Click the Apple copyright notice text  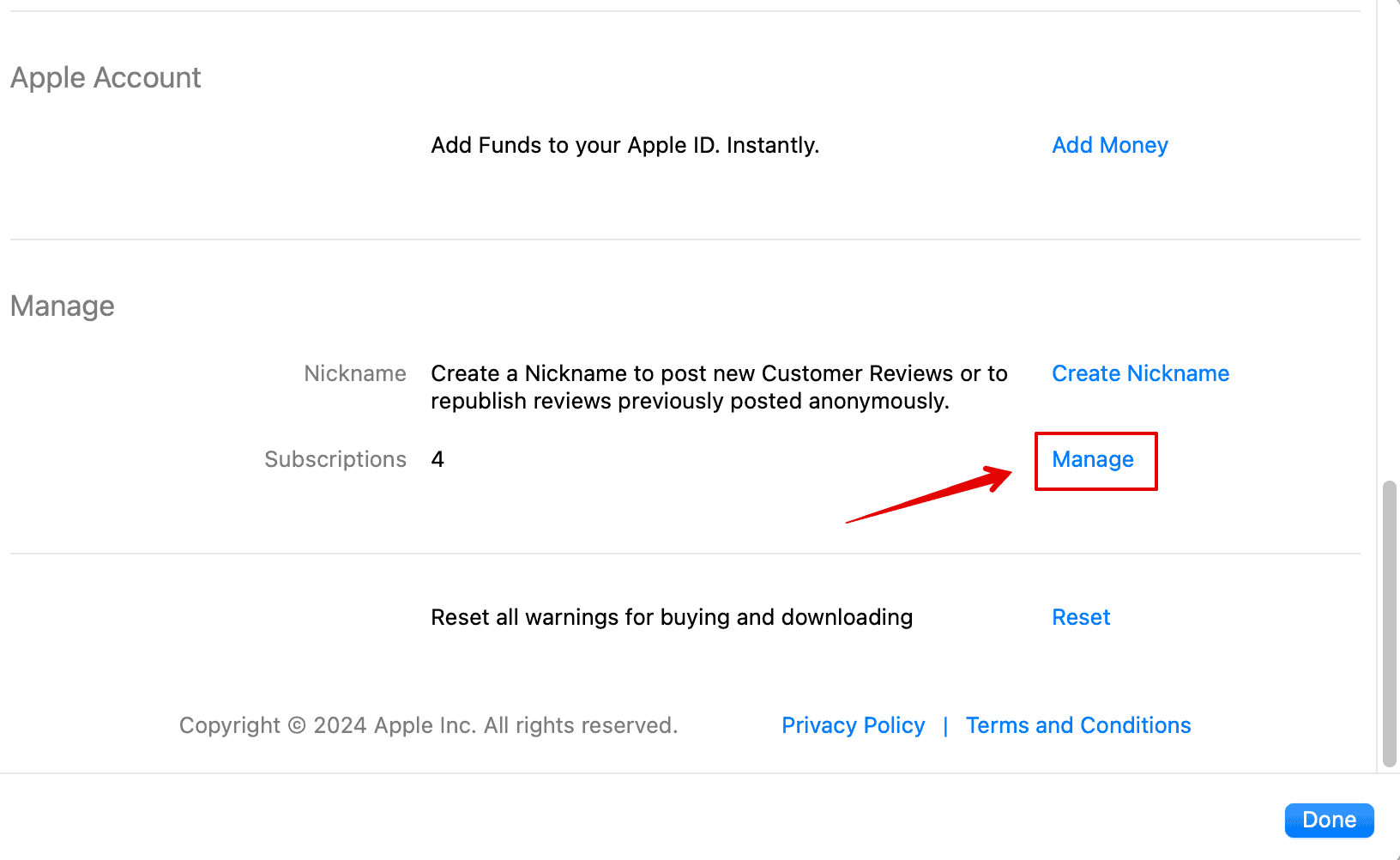click(428, 725)
